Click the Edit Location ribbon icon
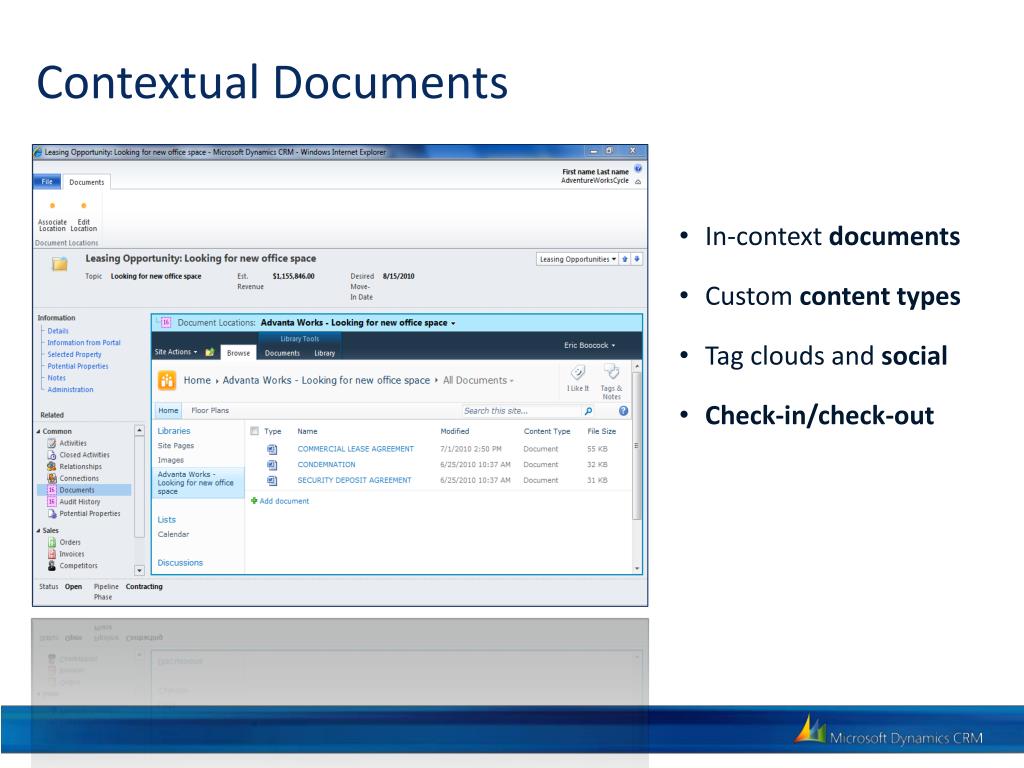The image size is (1024, 768). [x=84, y=206]
